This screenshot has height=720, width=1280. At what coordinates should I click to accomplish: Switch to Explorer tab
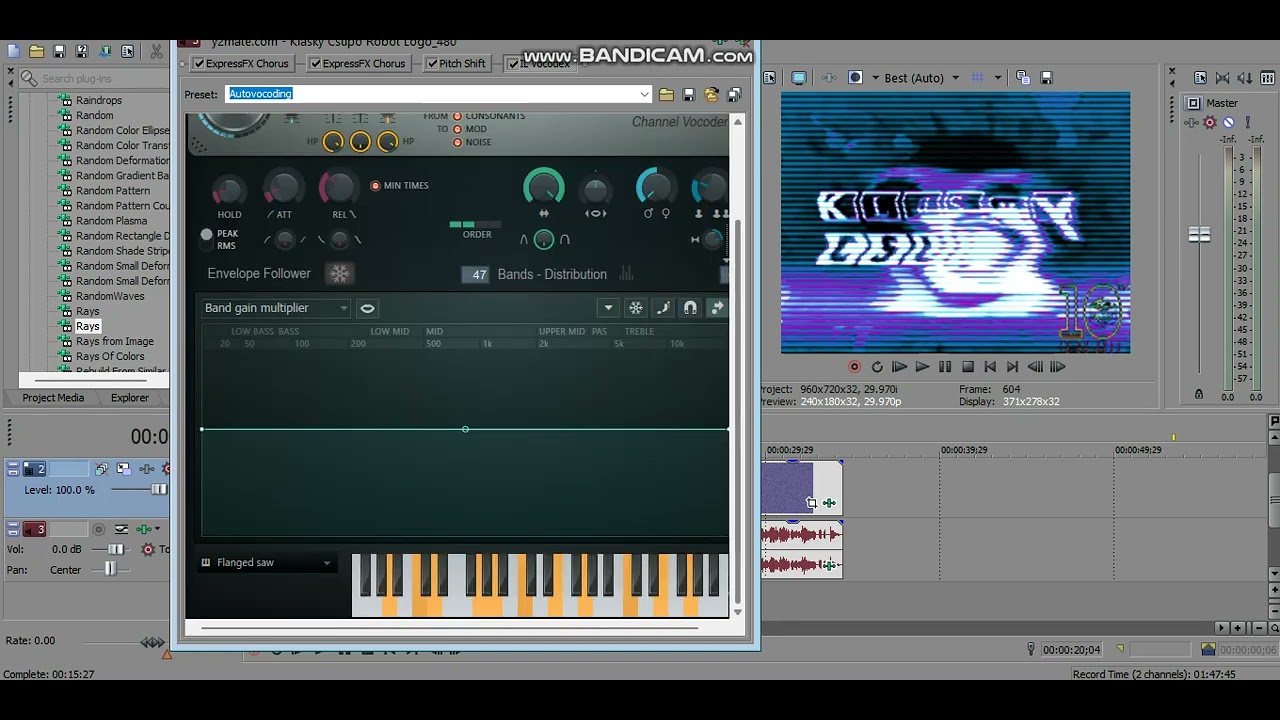click(x=130, y=398)
